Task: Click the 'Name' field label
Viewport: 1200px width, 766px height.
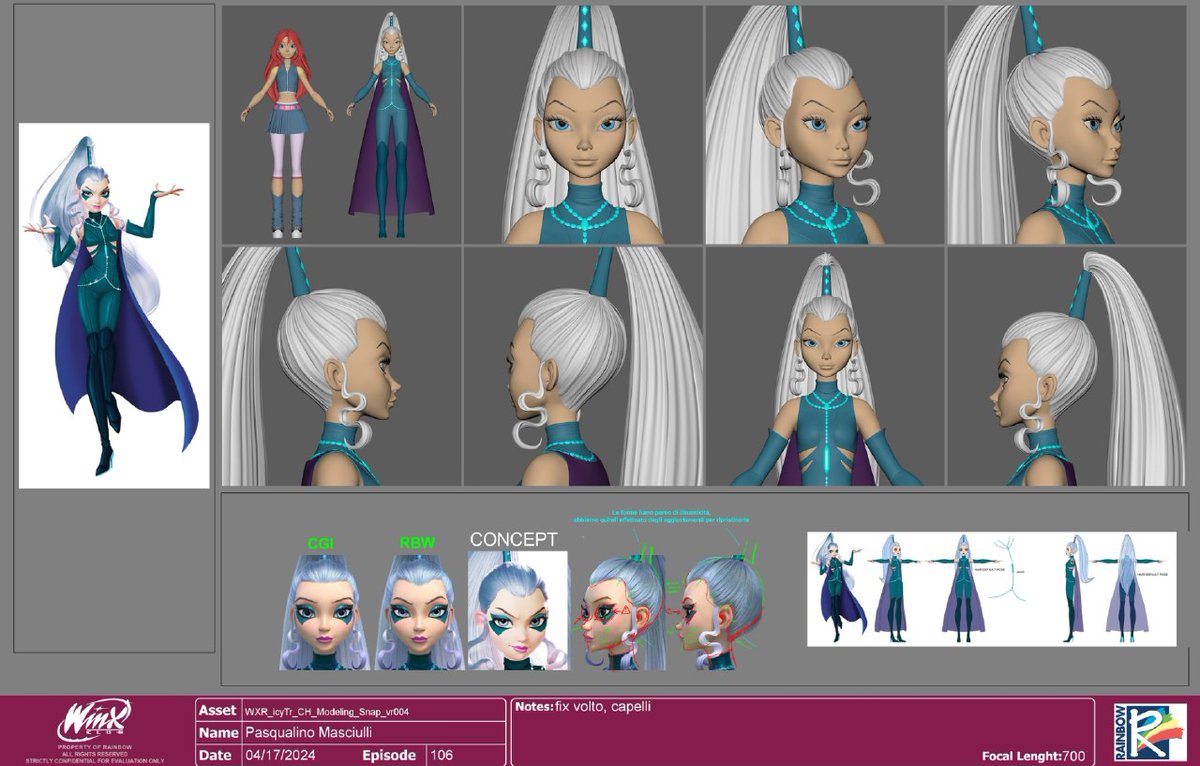Action: click(x=217, y=733)
